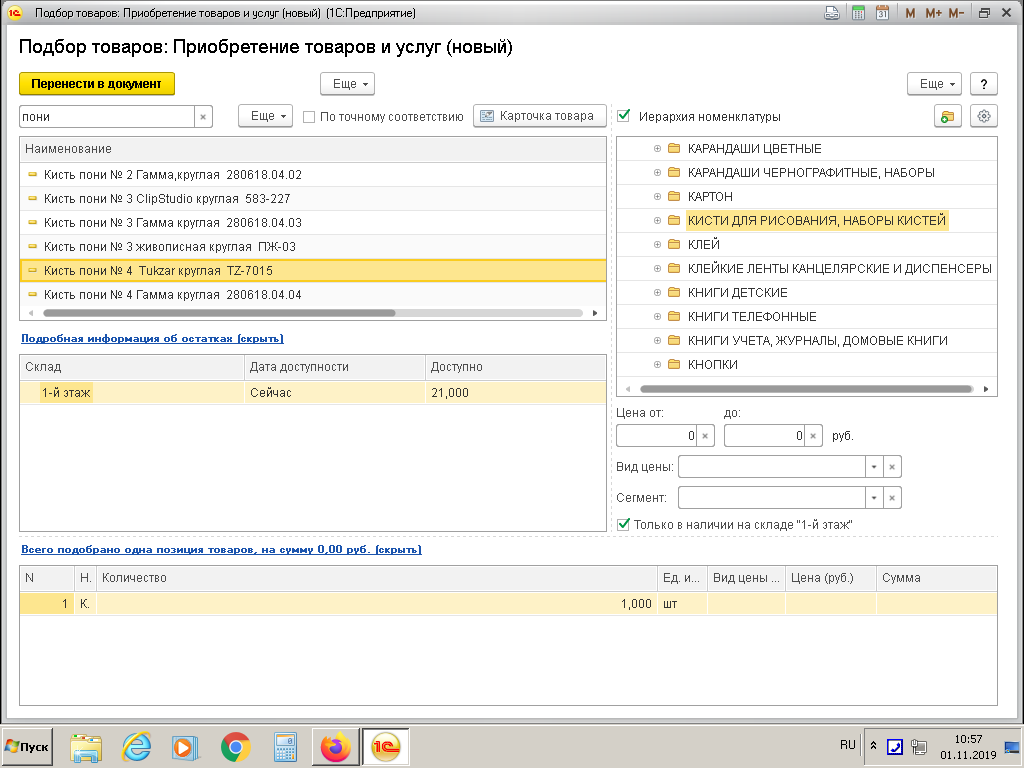This screenshot has height=768, width=1024.
Task: Click the right arrow of product list scrollbar
Action: point(595,313)
